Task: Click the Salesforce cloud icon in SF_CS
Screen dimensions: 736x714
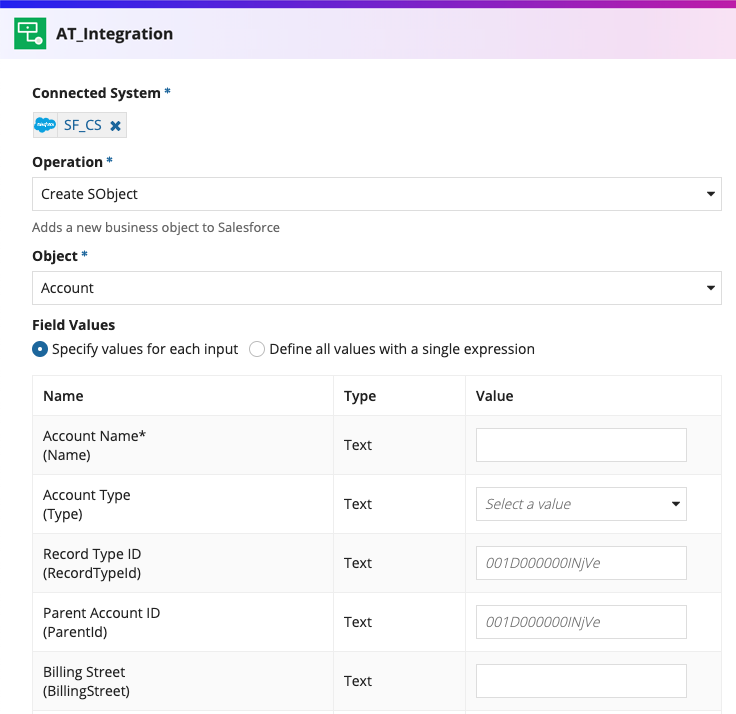Action: 45,125
